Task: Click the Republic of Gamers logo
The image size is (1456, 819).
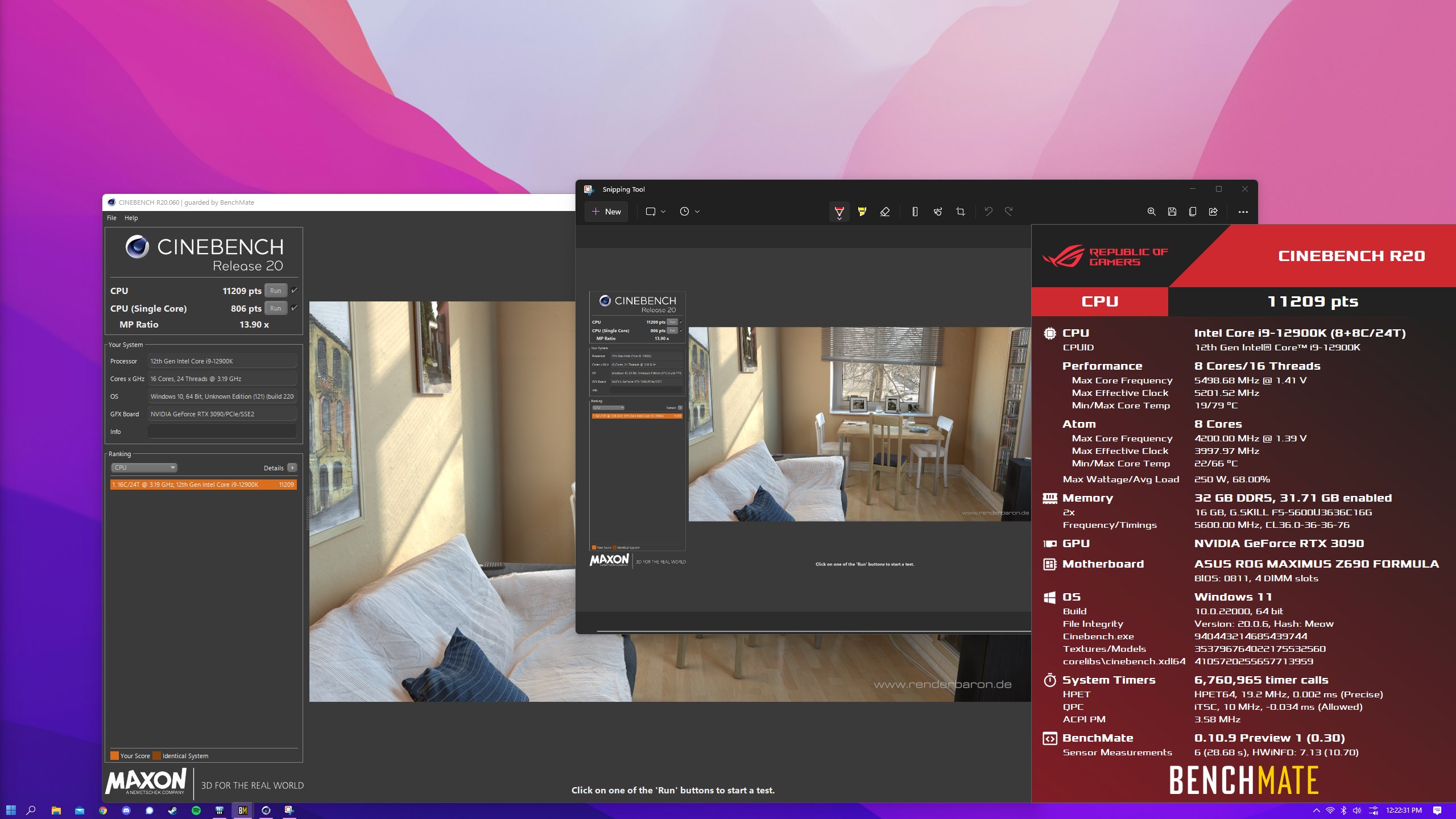Action: 1105,257
